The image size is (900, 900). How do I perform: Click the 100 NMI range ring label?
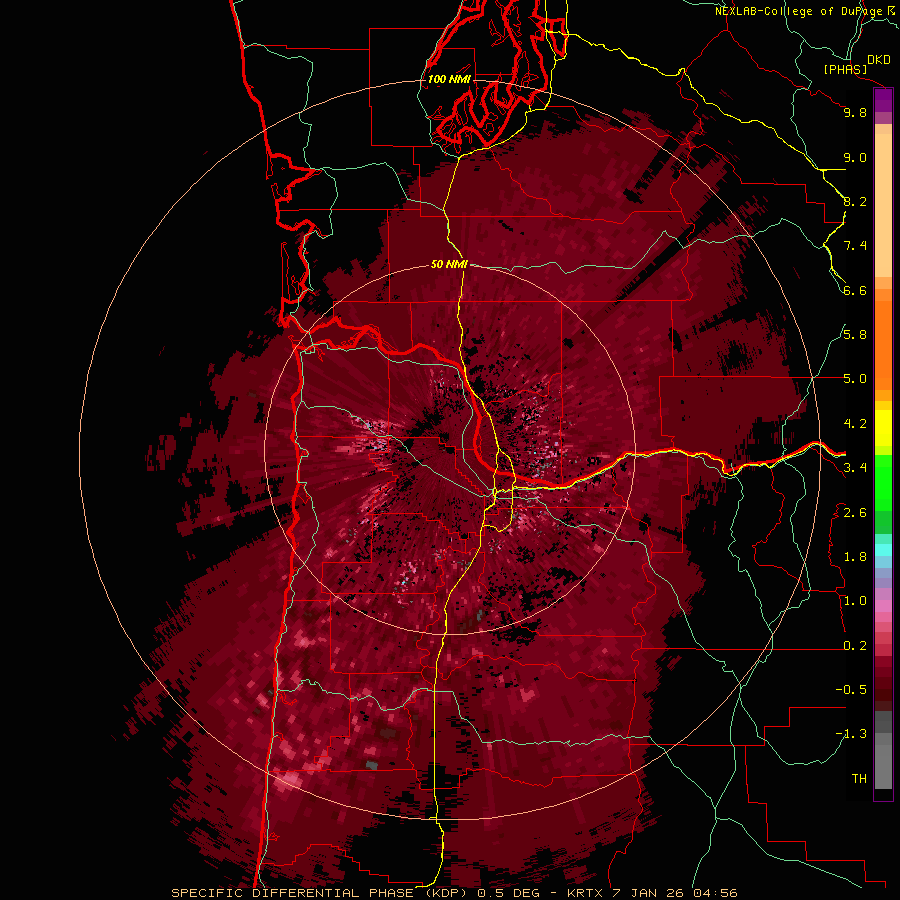click(449, 79)
